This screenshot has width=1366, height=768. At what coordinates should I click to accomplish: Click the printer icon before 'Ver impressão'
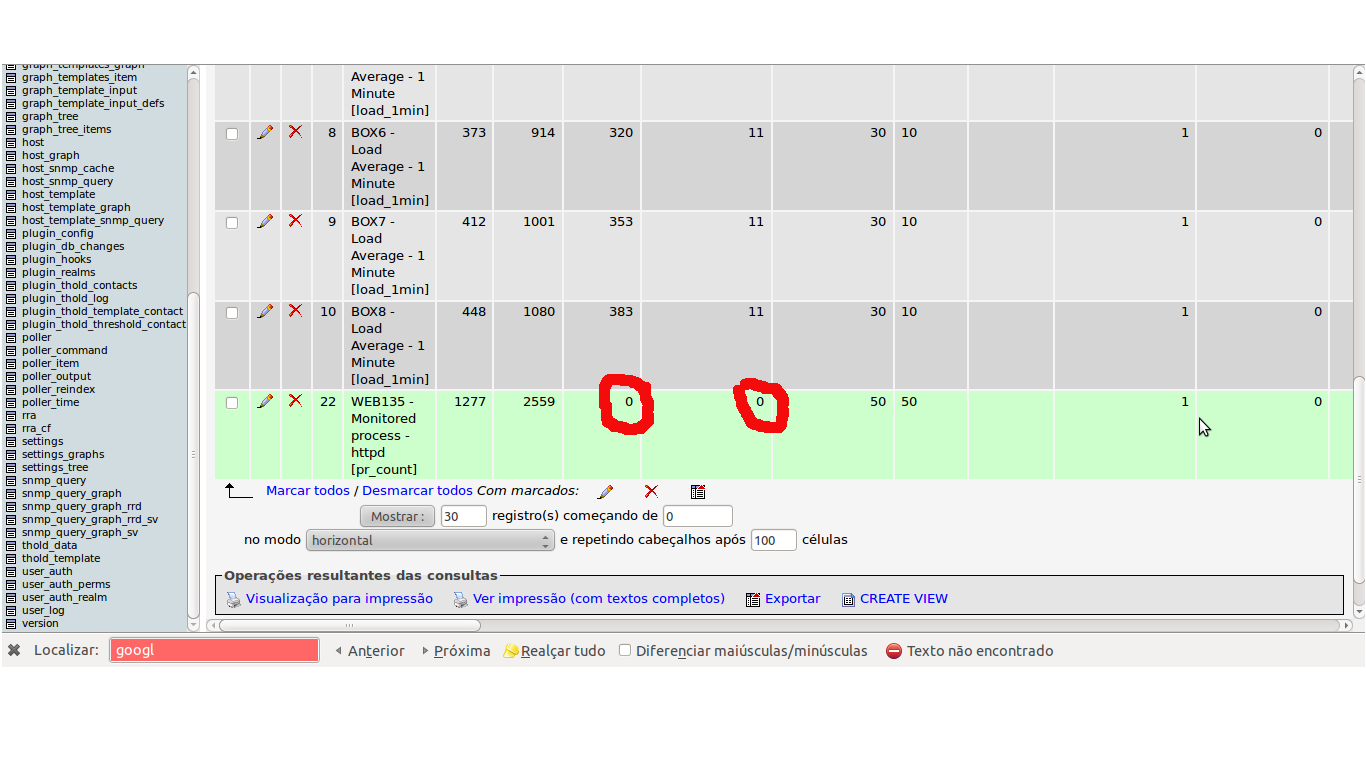click(x=460, y=600)
